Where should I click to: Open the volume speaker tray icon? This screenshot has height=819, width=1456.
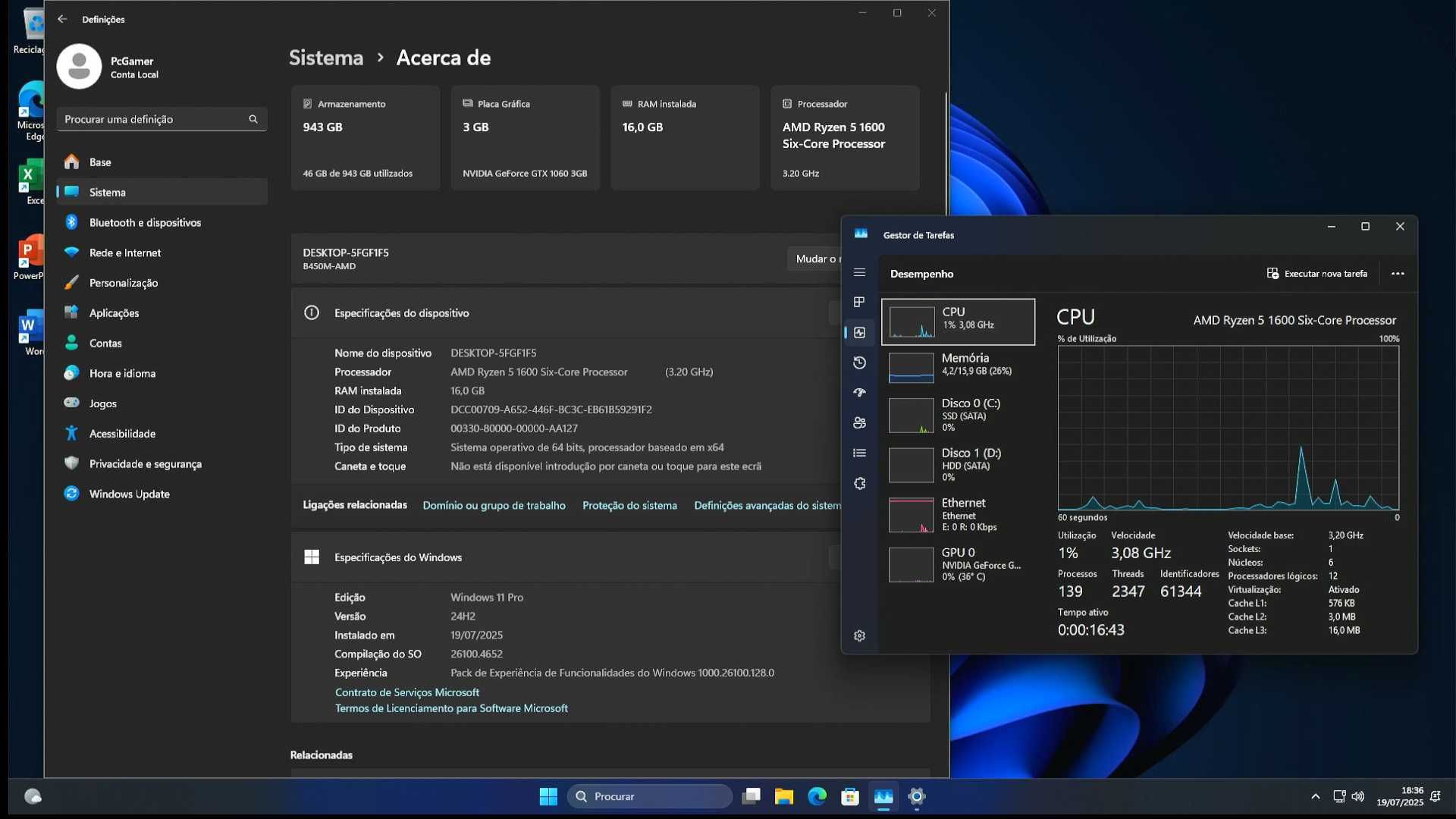1358,796
